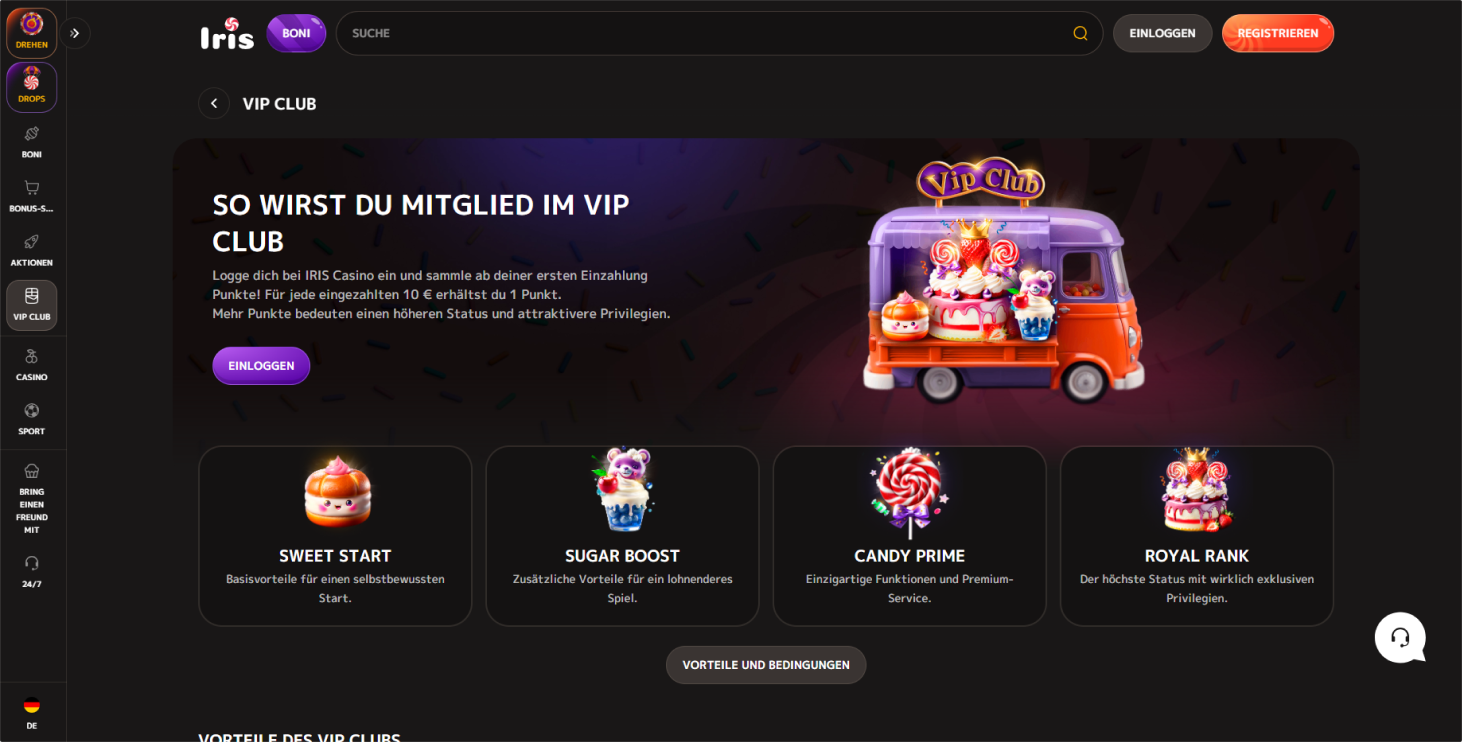Click the Einloggen button in header

(1163, 33)
